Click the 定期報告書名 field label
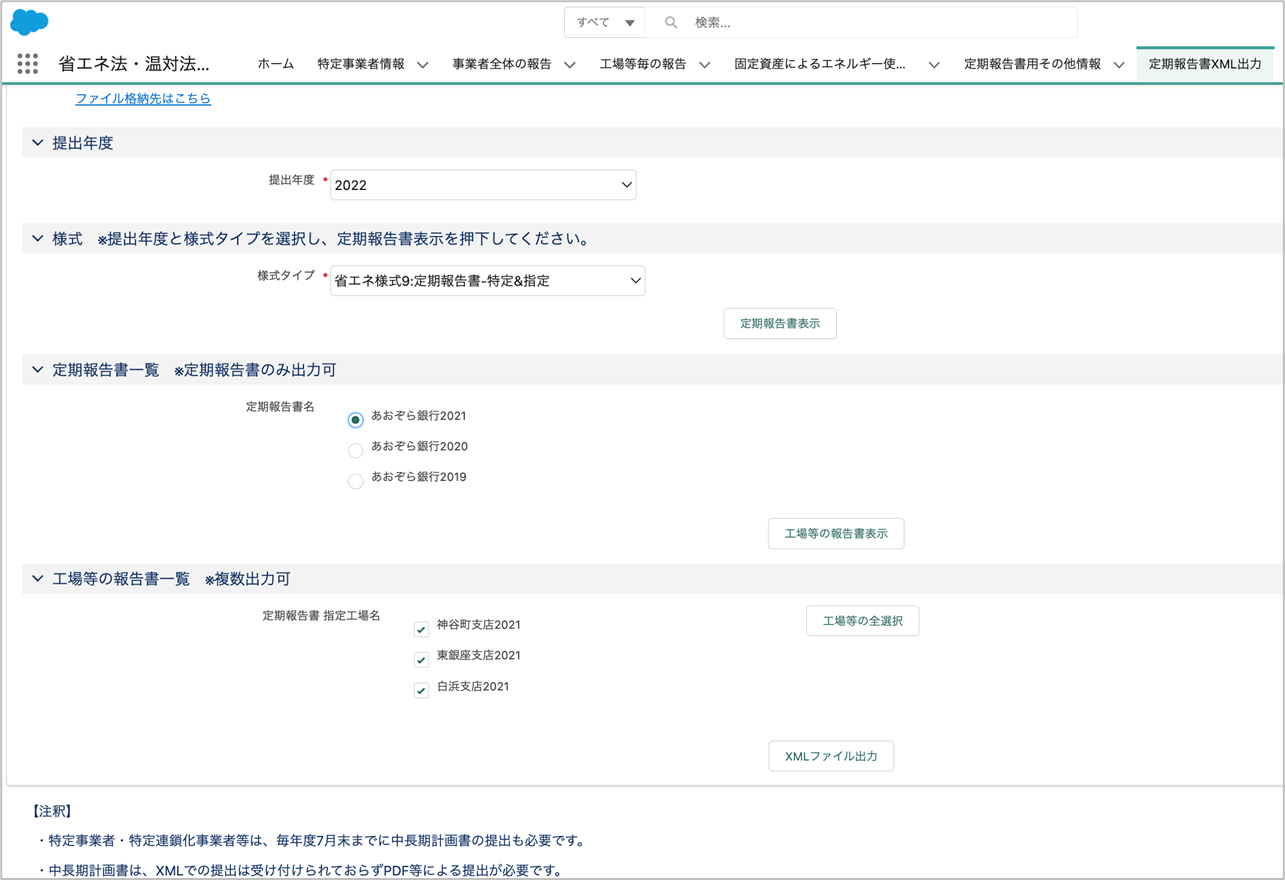Viewport: 1285px width, 880px height. click(x=280, y=407)
